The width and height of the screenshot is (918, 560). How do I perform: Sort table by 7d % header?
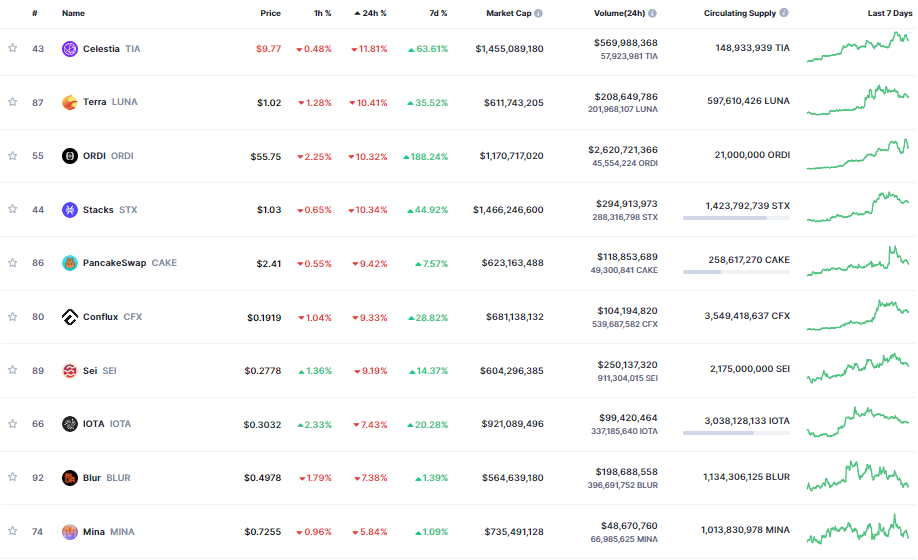(x=439, y=13)
